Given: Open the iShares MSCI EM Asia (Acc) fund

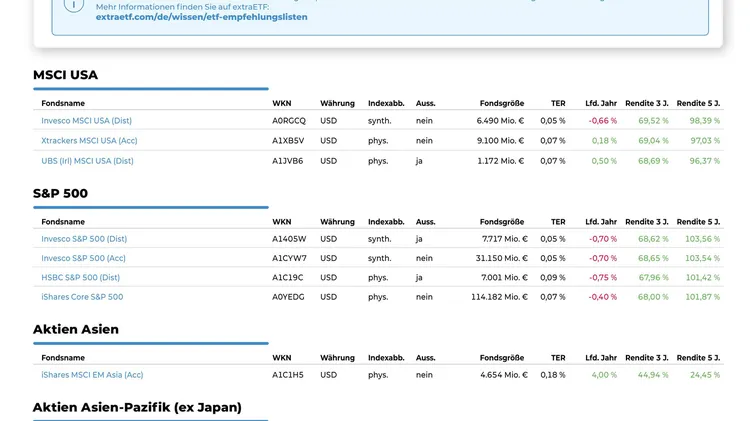Looking at the screenshot, I should pos(92,375).
